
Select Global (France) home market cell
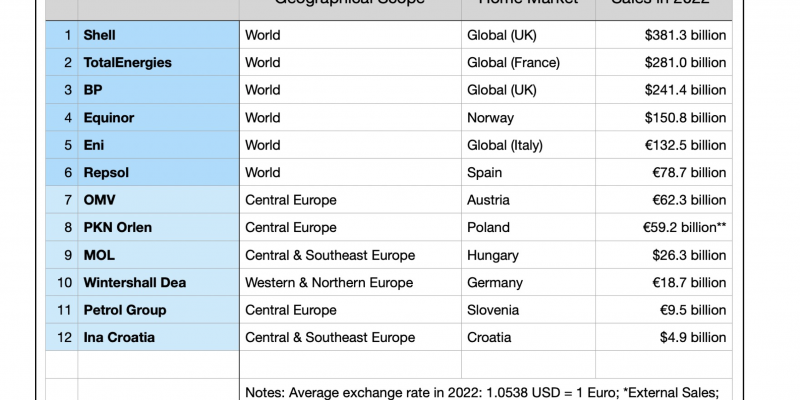[x=528, y=62]
